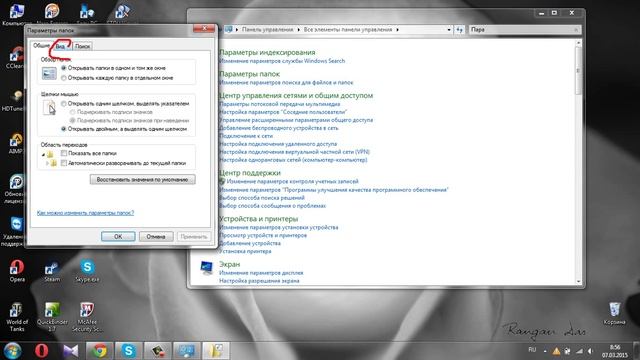Show hidden tray icons arrow
Viewport: 640px width, 360px height.
[545, 351]
